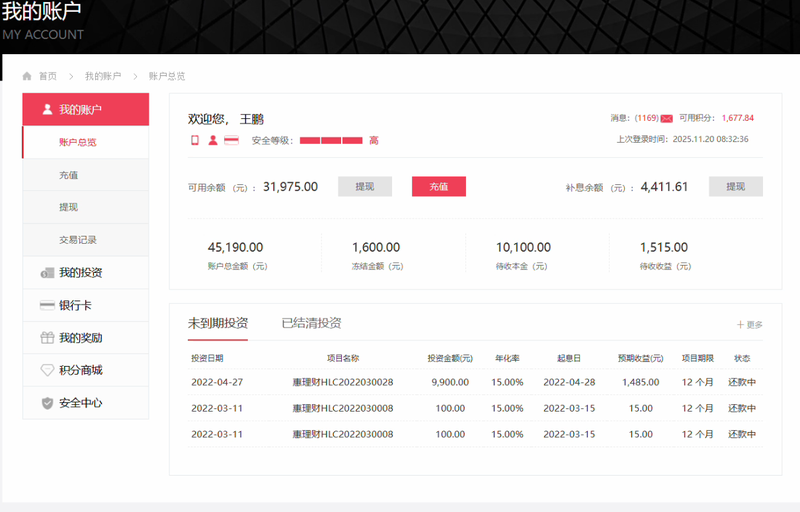The height and width of the screenshot is (512, 800).
Task: Switch to 未到期投资 tab
Action: [218, 323]
